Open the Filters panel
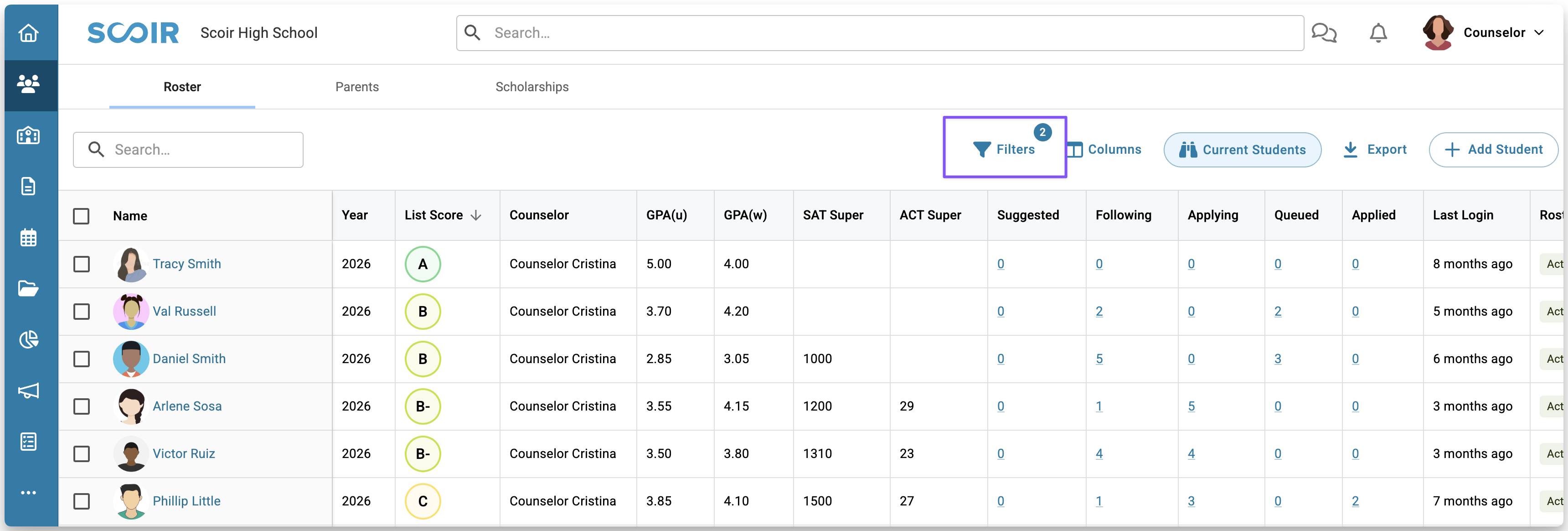Screen dimensions: 1568x531 (1004, 149)
